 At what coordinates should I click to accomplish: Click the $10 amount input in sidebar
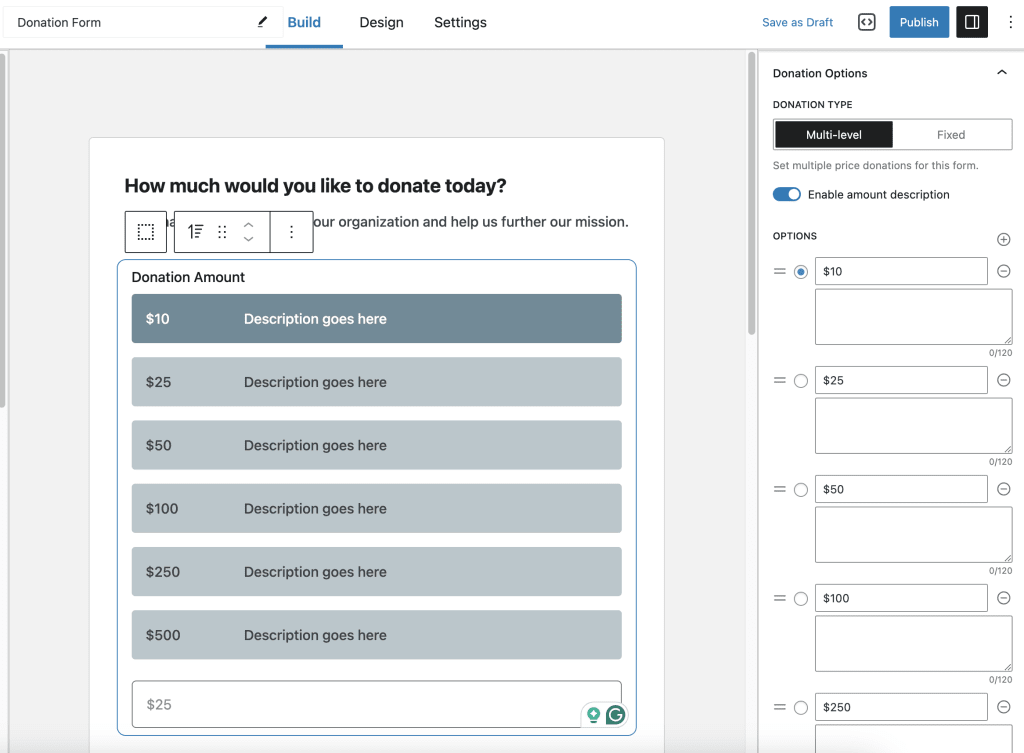click(x=901, y=271)
